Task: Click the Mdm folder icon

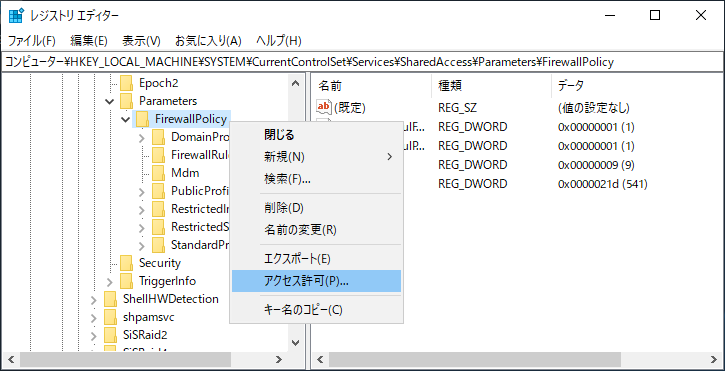Action: coord(158,173)
